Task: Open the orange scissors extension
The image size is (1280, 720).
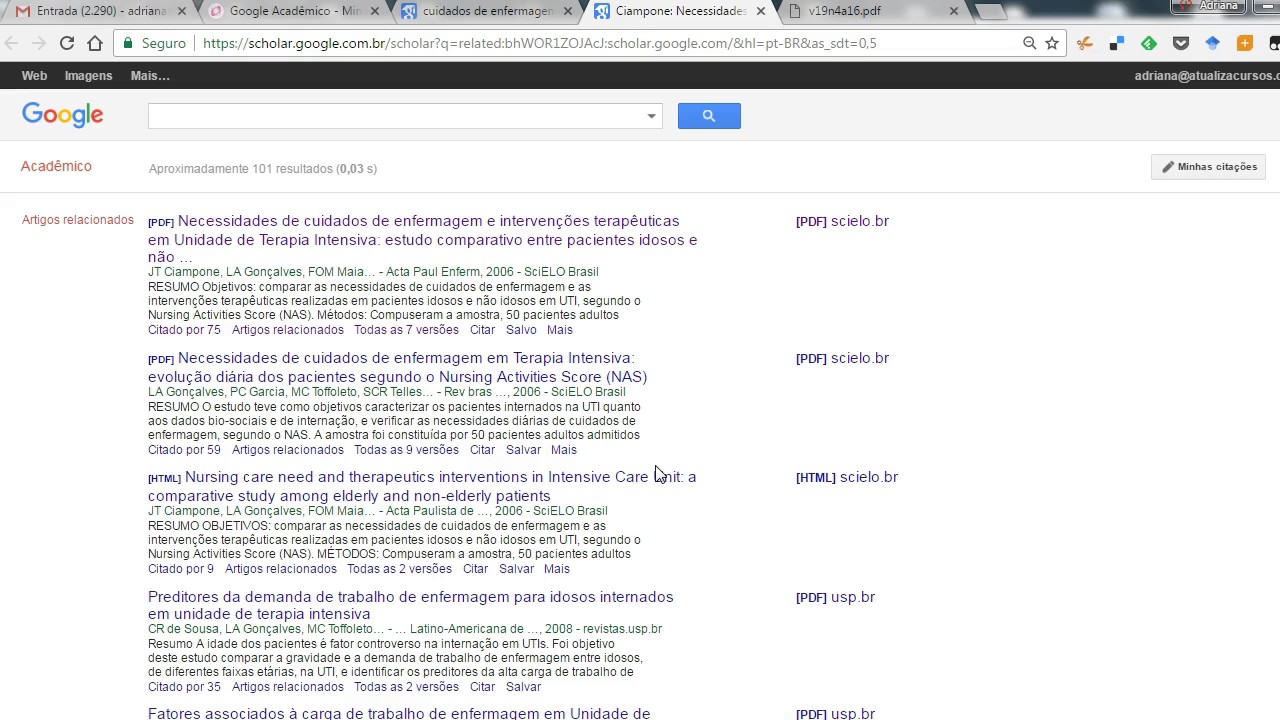Action: point(1085,43)
